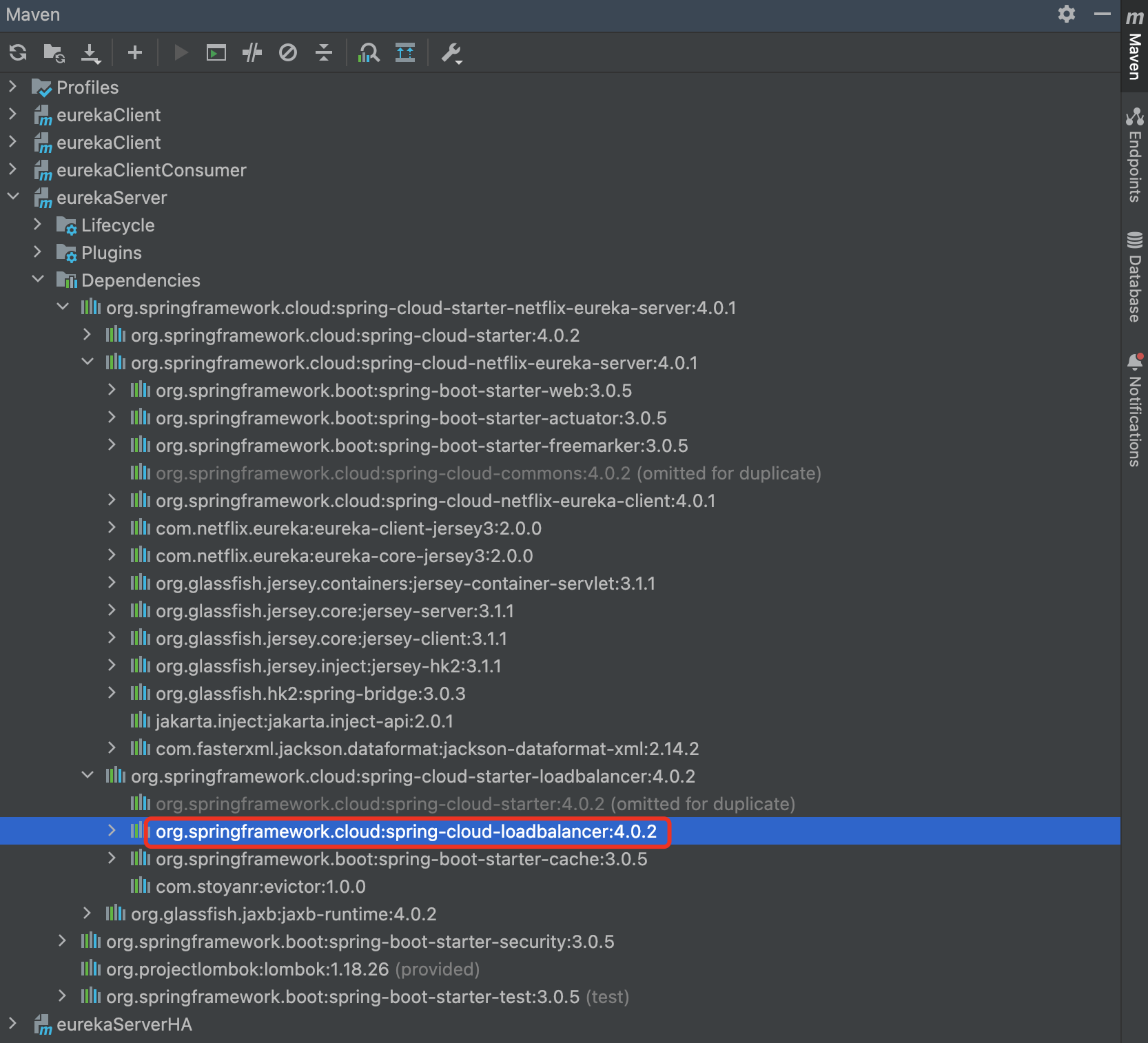The width and height of the screenshot is (1148, 1043).
Task: Generate sources and update folders icon
Action: pos(54,52)
